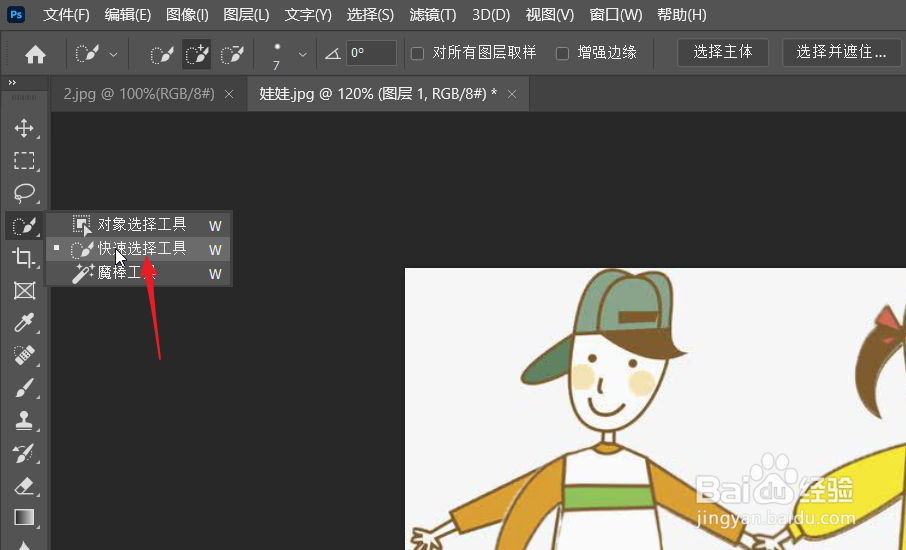906x550 pixels.
Task: Choose 魔棒工具 from flyout menu
Action: pyautogui.click(x=139, y=273)
